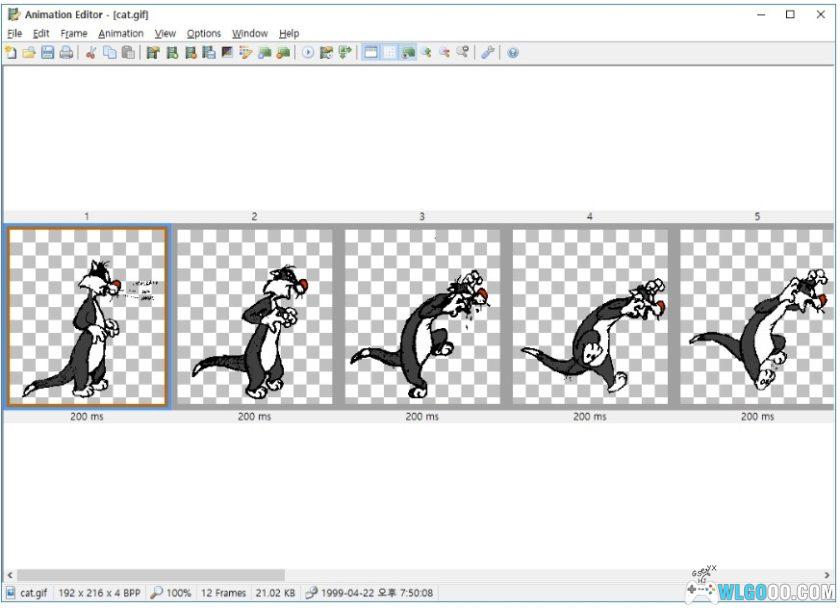Click the wrench settings icon
Image resolution: width=840 pixels, height=608 pixels.
click(x=488, y=53)
